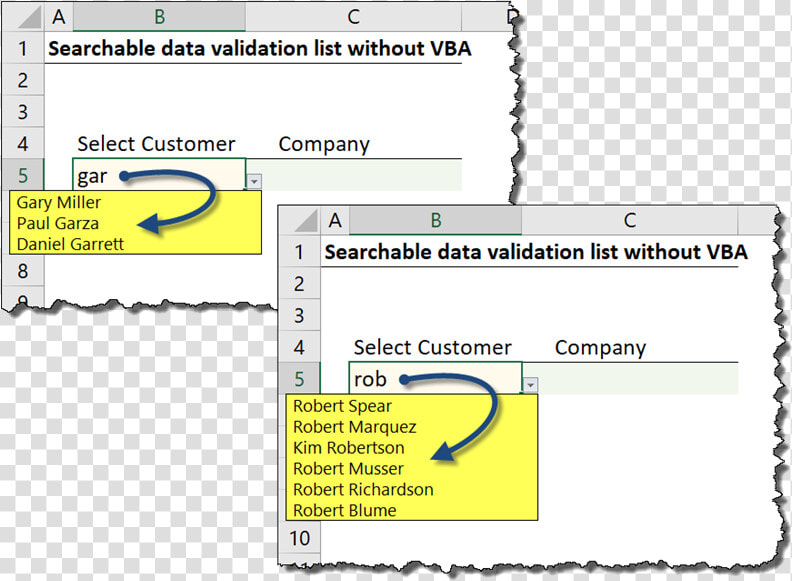Select row 5 header in upper-left sheet
792x581 pixels.
23,175
